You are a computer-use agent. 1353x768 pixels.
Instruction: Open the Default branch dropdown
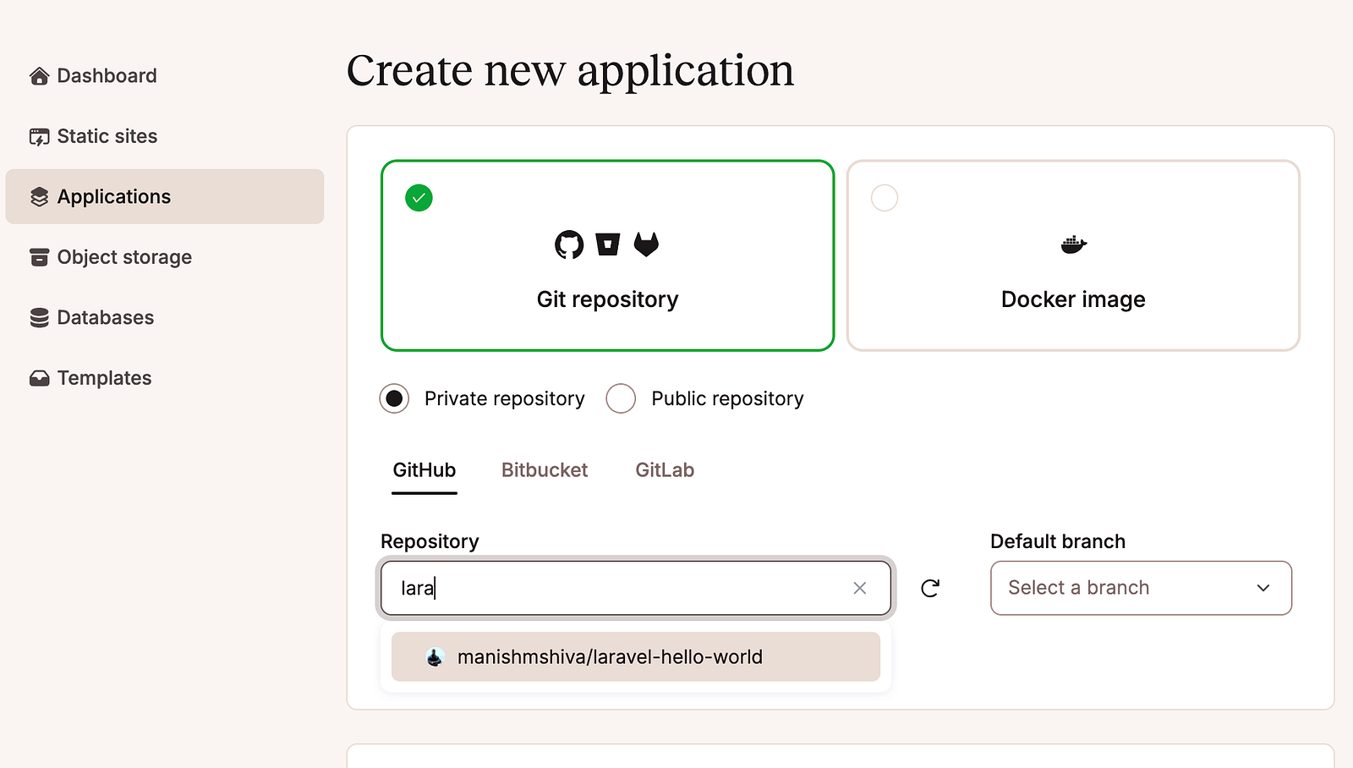point(1140,588)
